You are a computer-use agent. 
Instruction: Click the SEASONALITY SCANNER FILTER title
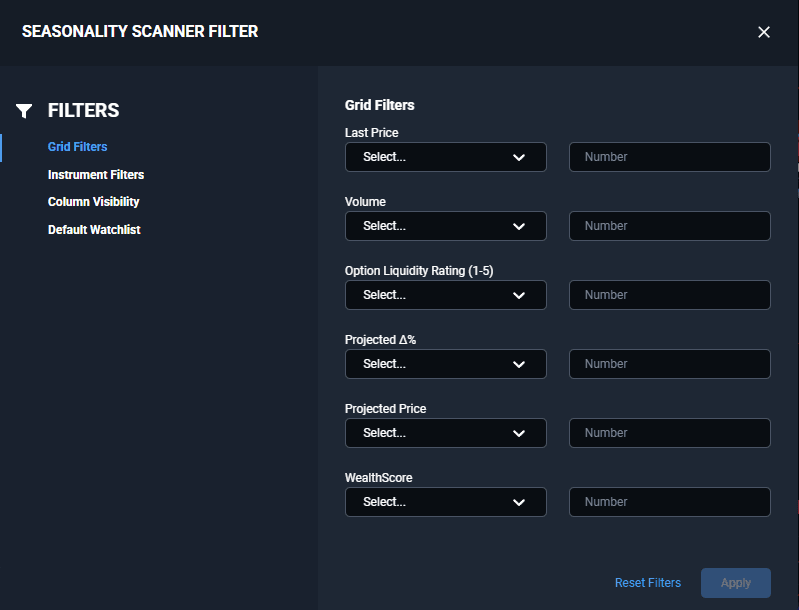tap(140, 32)
